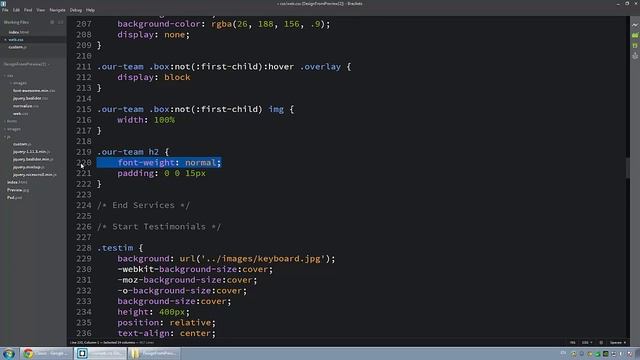Click the fourth grey icon in right toolbar

(x=635, y=56)
